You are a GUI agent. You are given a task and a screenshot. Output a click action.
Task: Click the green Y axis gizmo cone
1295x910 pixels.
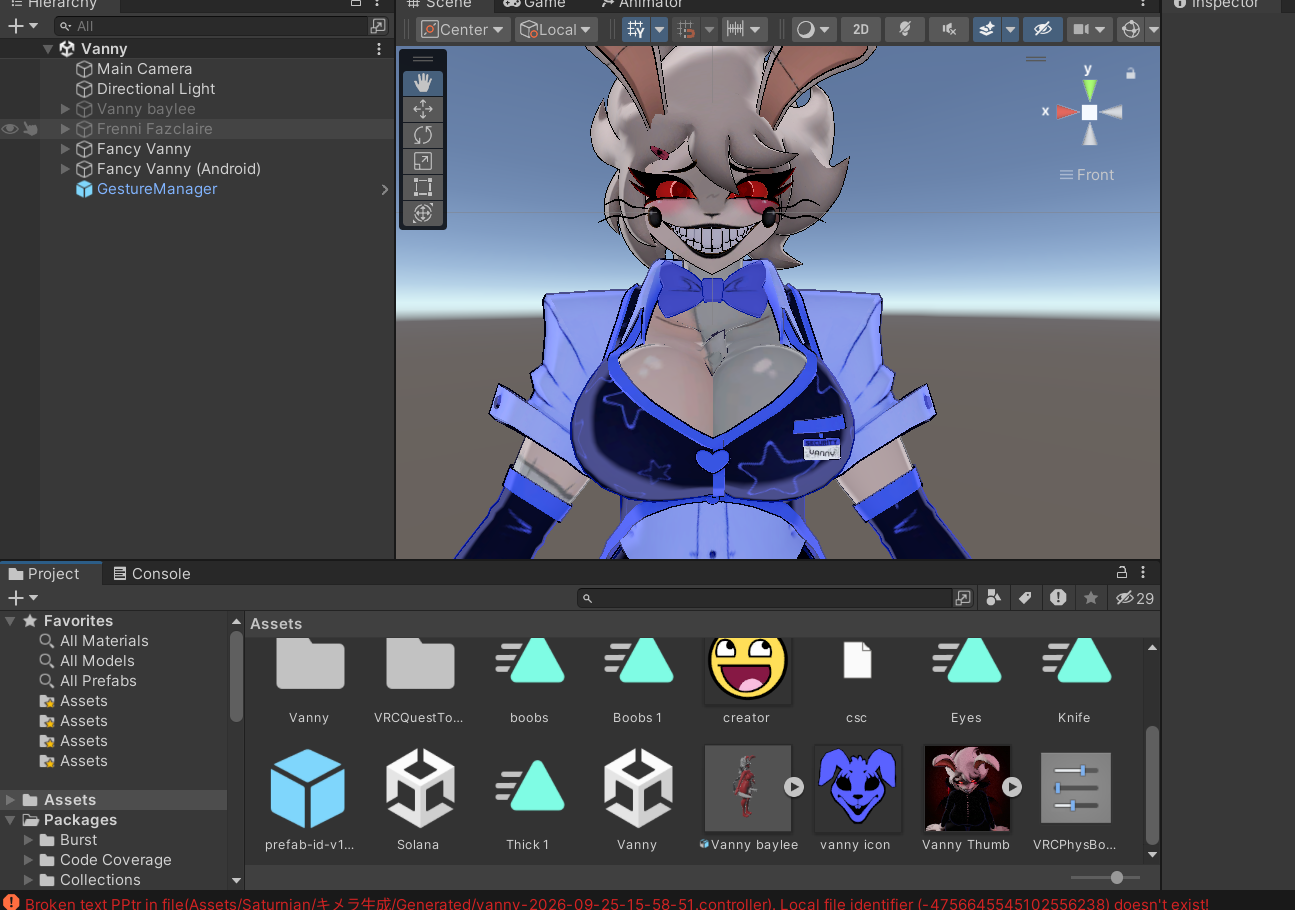1089,90
